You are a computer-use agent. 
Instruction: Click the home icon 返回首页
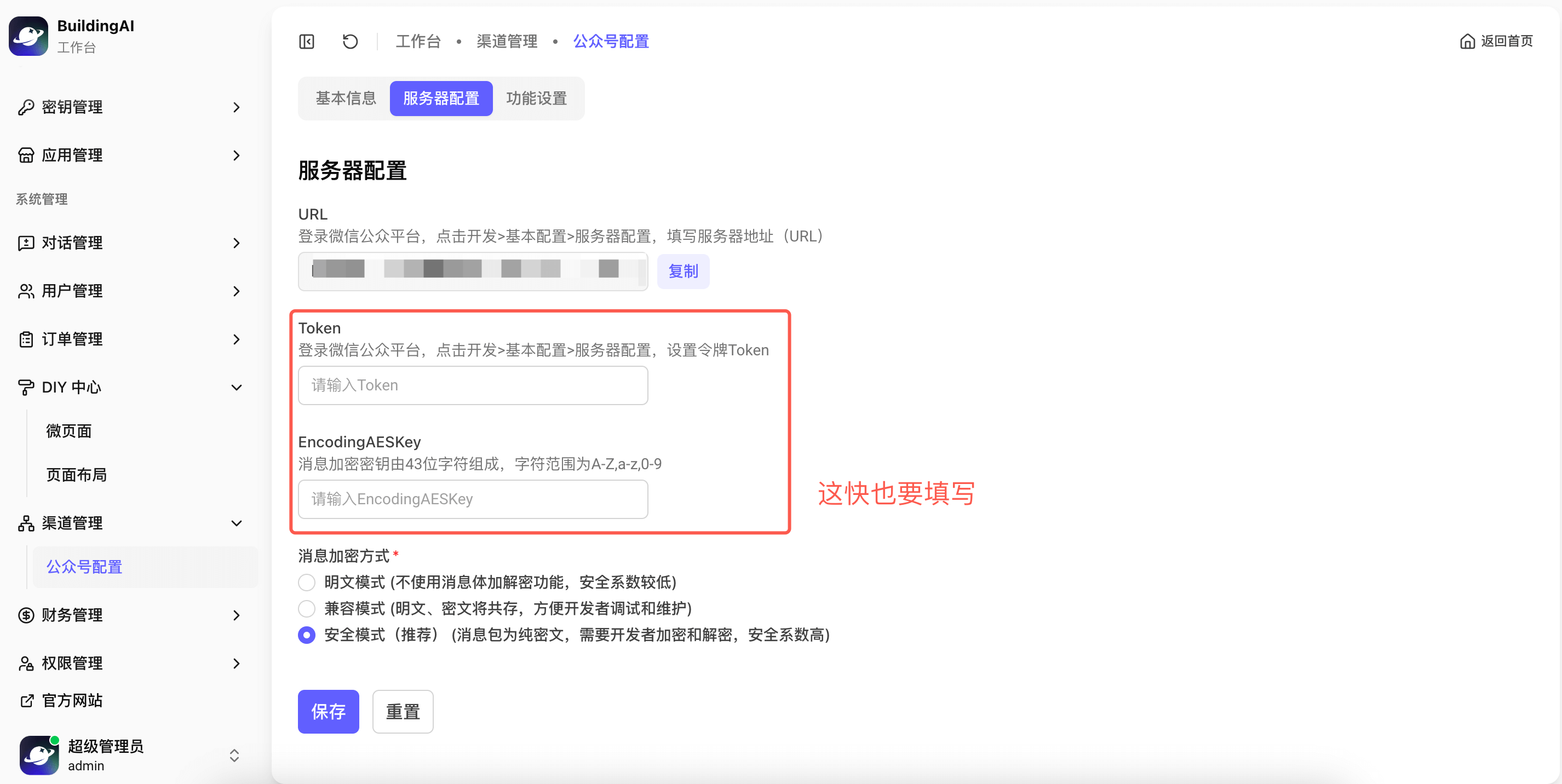(1467, 41)
